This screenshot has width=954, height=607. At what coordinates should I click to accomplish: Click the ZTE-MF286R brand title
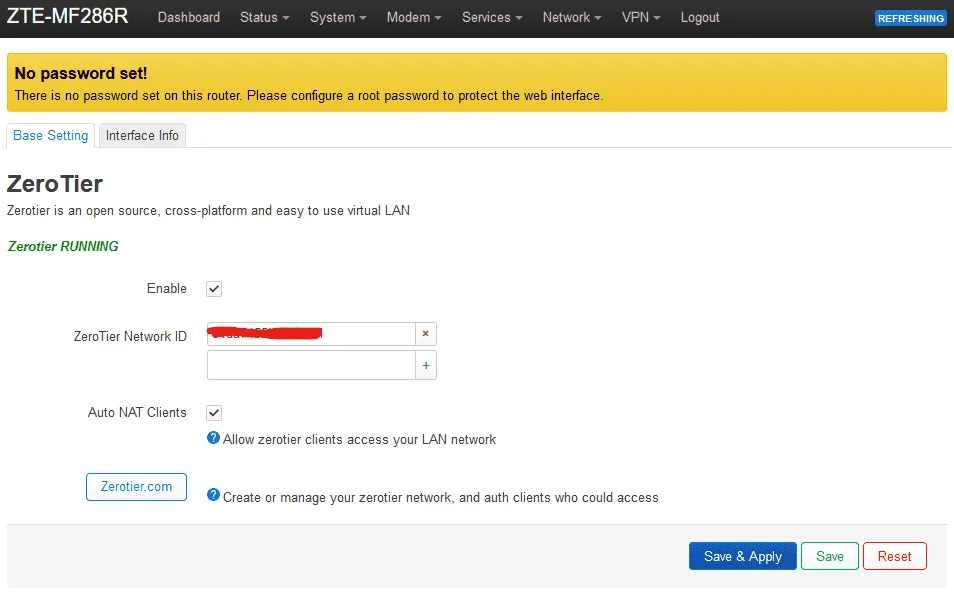pyautogui.click(x=68, y=16)
